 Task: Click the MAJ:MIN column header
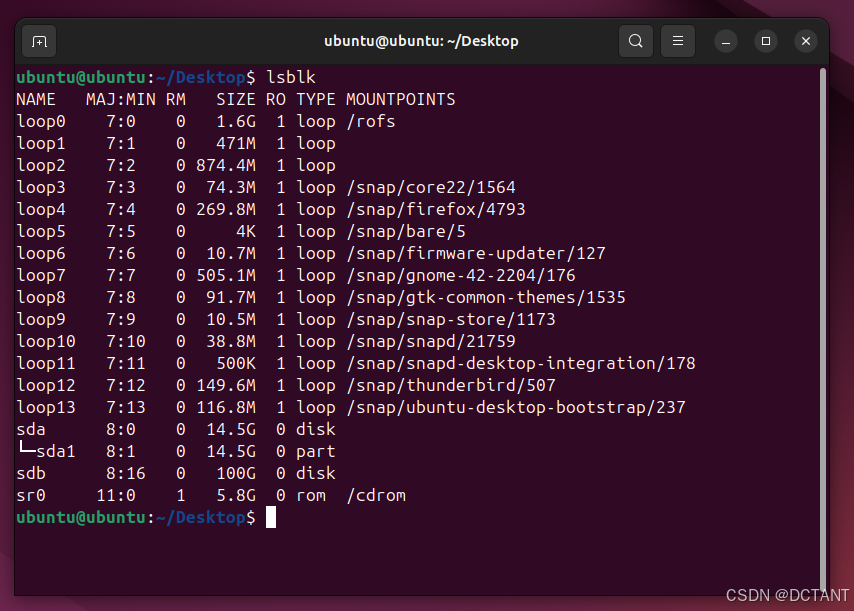click(x=121, y=100)
